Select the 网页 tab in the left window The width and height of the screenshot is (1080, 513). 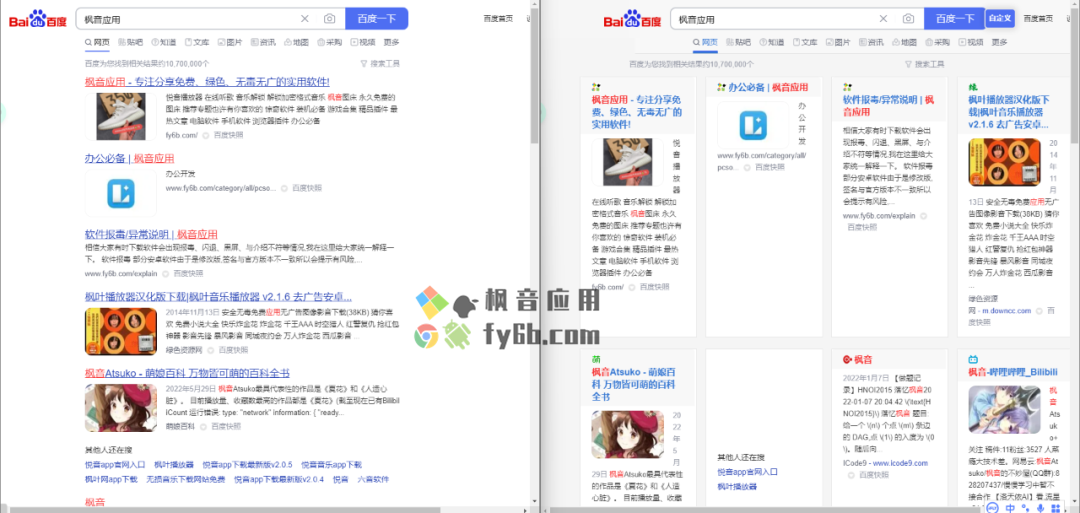pos(97,43)
